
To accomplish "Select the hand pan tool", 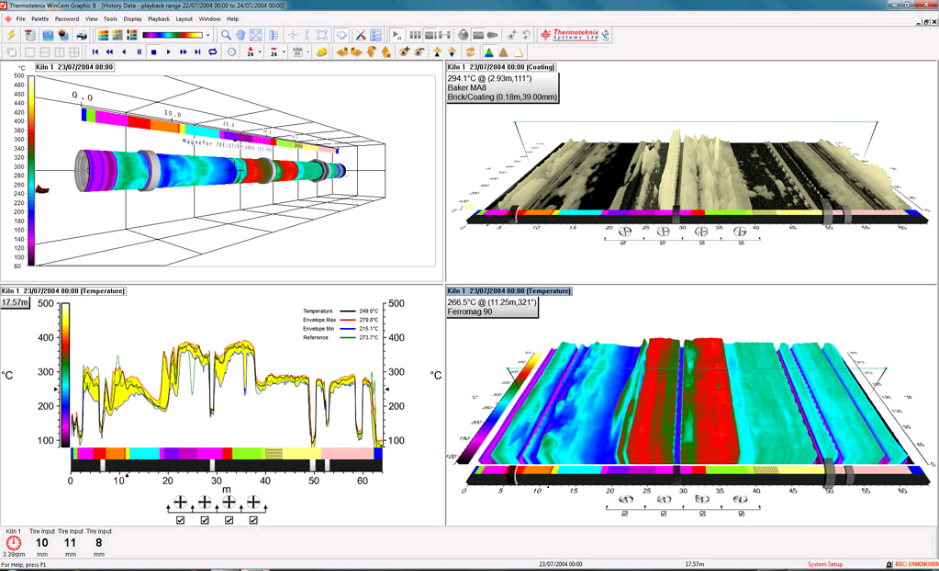I will click(240, 35).
